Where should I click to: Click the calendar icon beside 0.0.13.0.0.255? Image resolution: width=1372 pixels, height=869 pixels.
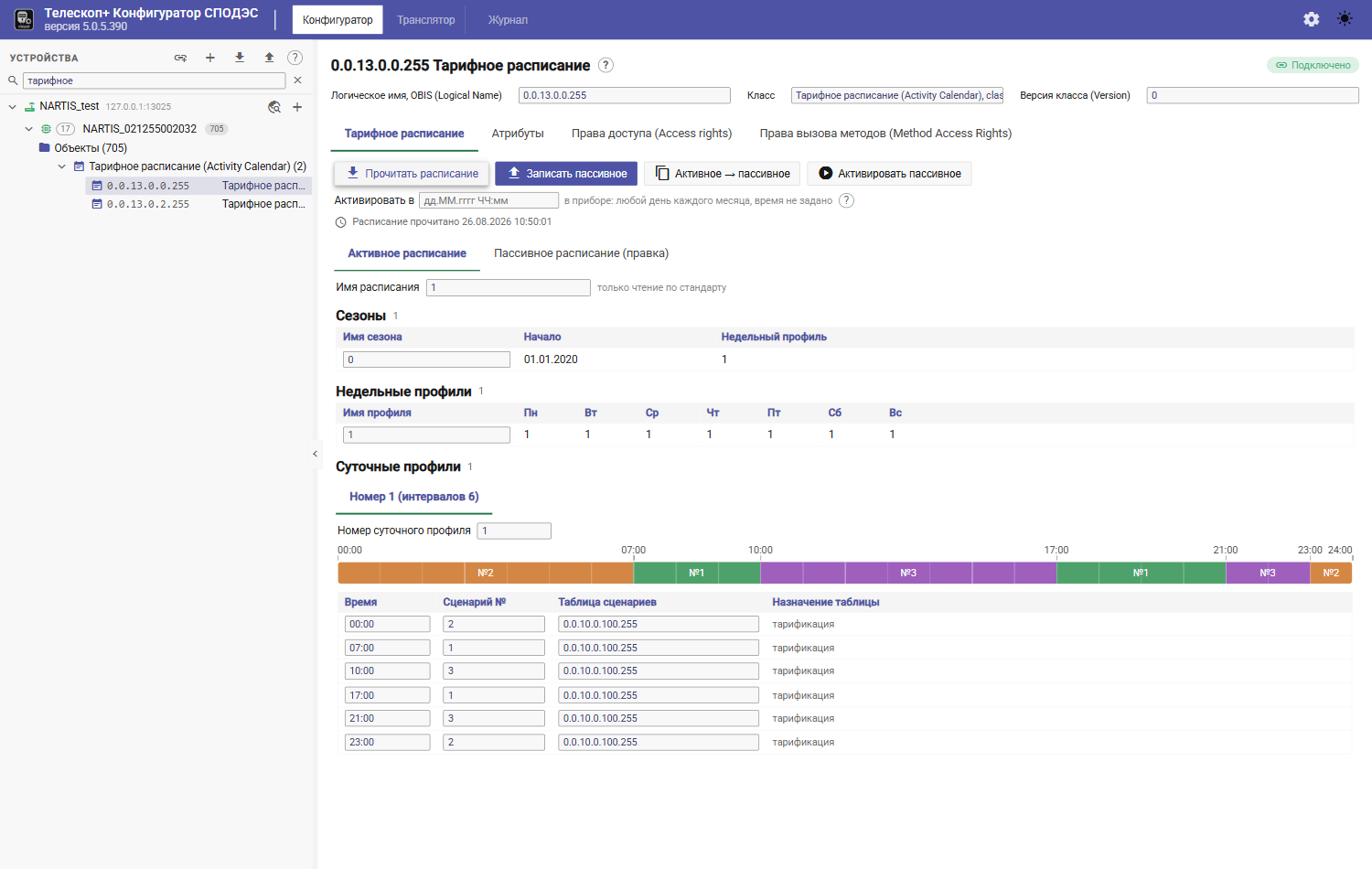97,186
